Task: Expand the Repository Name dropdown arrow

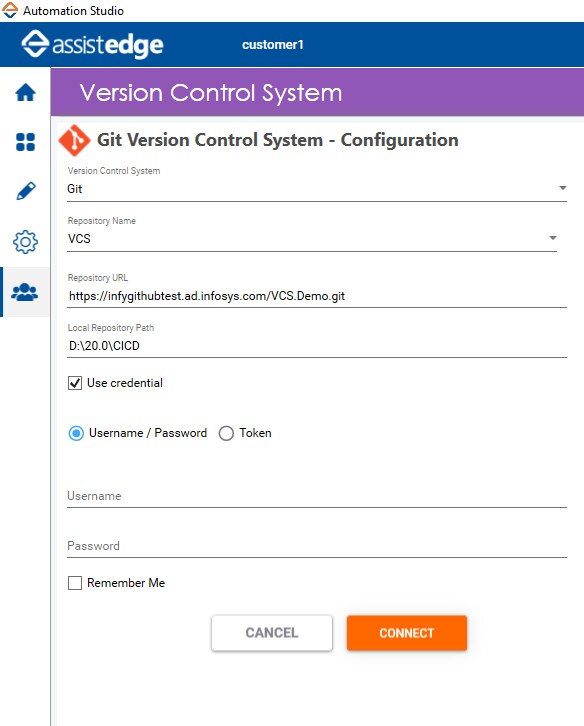Action: click(x=553, y=238)
